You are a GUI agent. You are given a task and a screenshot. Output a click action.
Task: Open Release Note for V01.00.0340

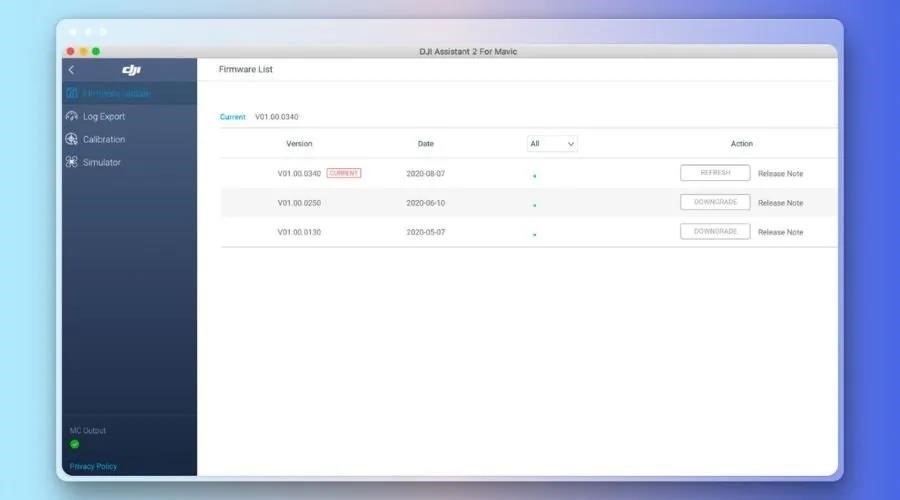point(780,173)
